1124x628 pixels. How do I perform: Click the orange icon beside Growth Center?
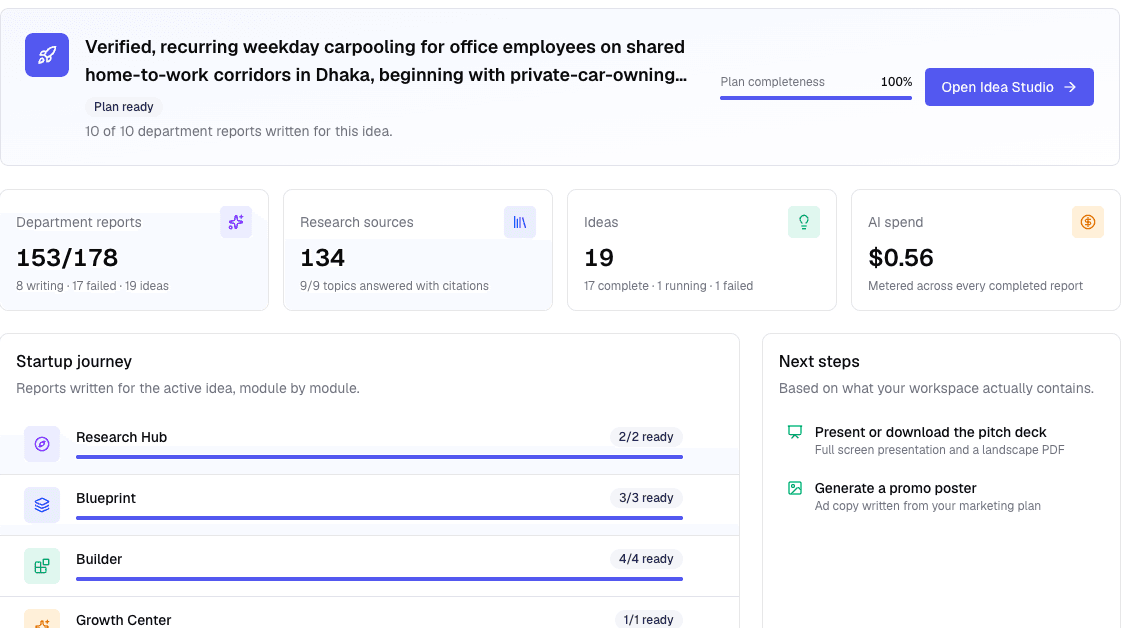[42, 619]
